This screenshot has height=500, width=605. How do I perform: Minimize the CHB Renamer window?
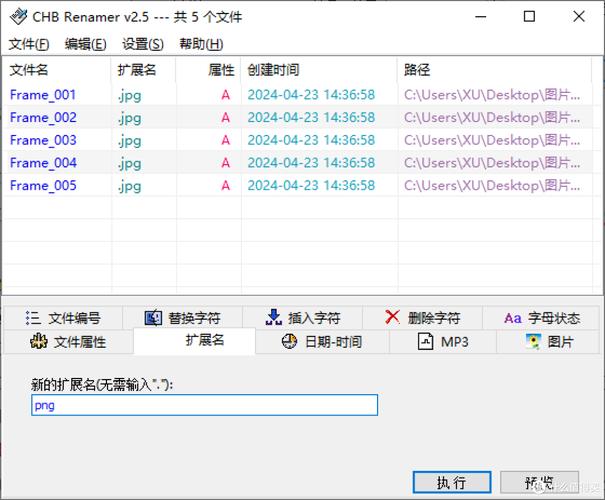point(480,17)
